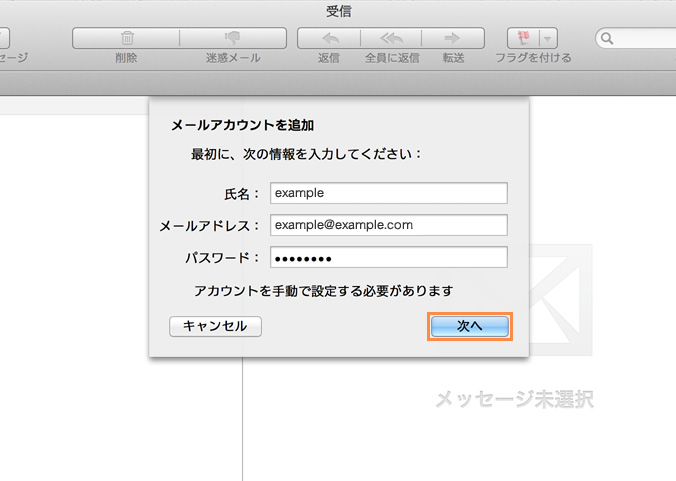Click the キャンセル button
The height and width of the screenshot is (481, 676).
click(x=215, y=326)
